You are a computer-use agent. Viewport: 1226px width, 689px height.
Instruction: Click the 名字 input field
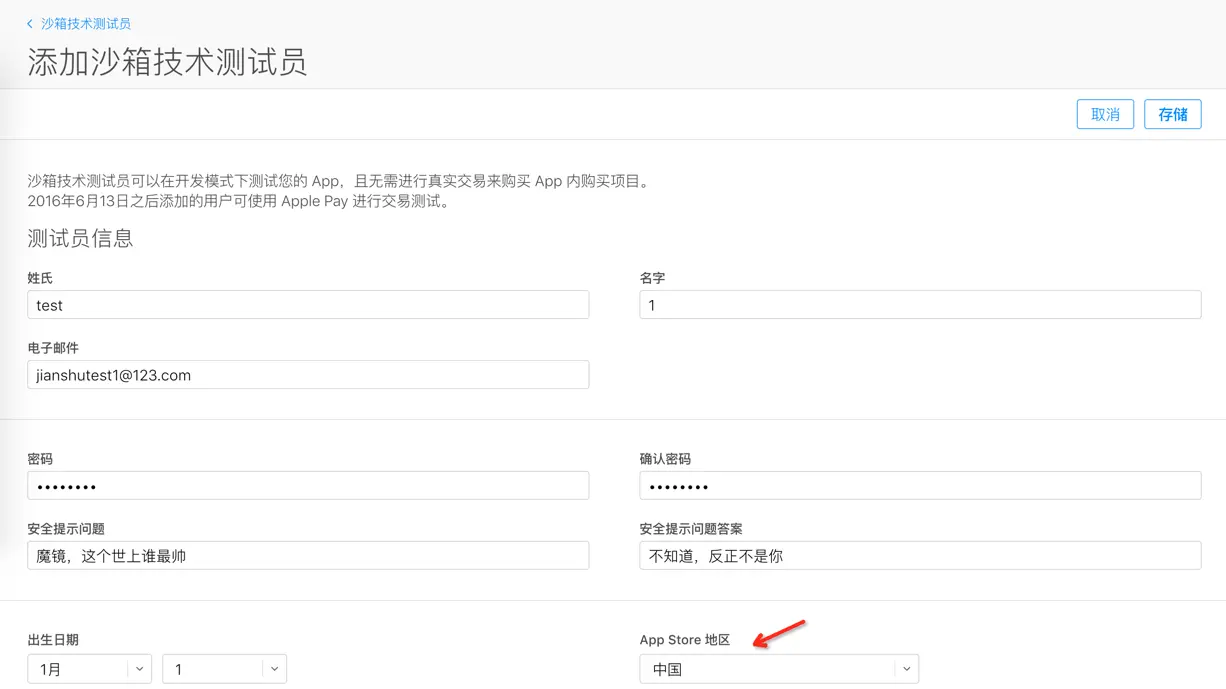point(920,305)
